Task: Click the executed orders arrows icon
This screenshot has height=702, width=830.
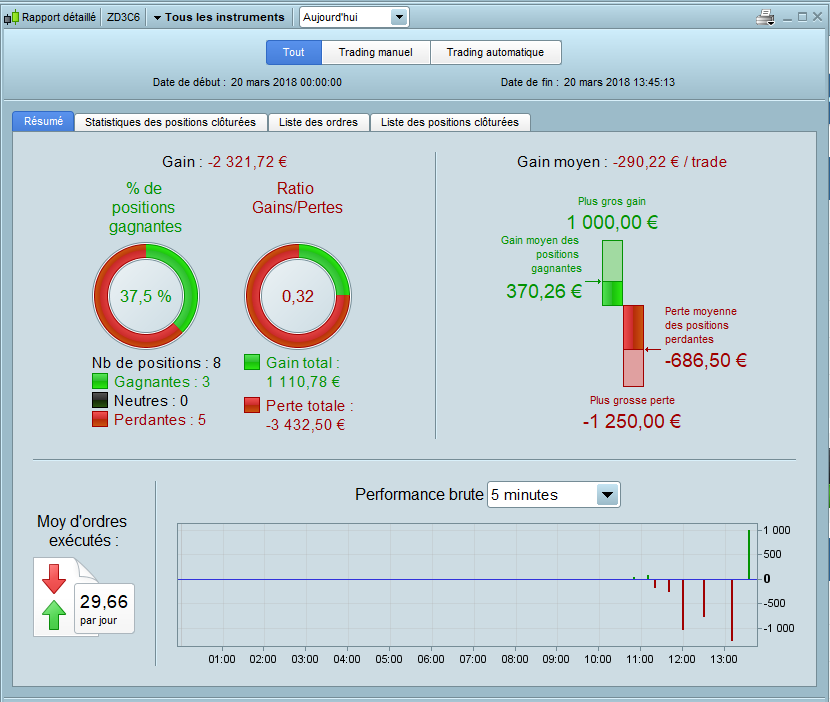Action: 54,597
